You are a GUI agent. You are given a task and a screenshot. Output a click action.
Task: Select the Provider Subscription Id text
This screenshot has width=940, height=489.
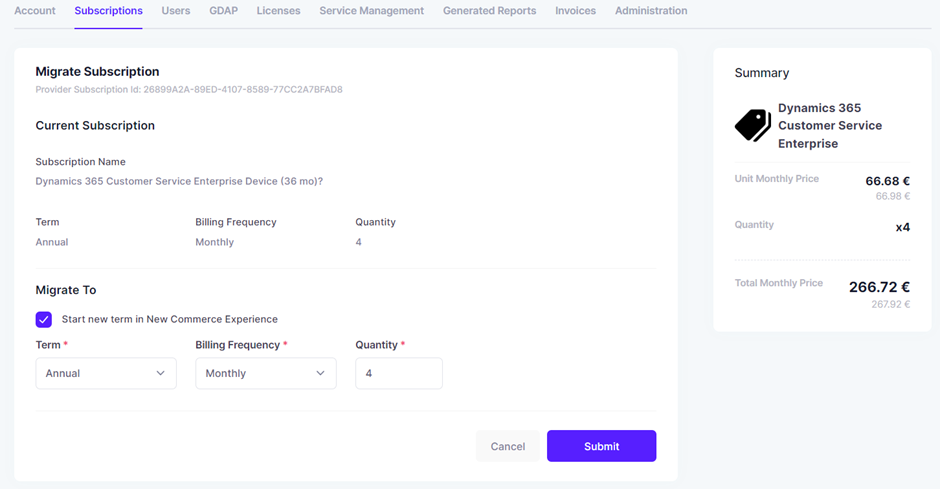[189, 89]
